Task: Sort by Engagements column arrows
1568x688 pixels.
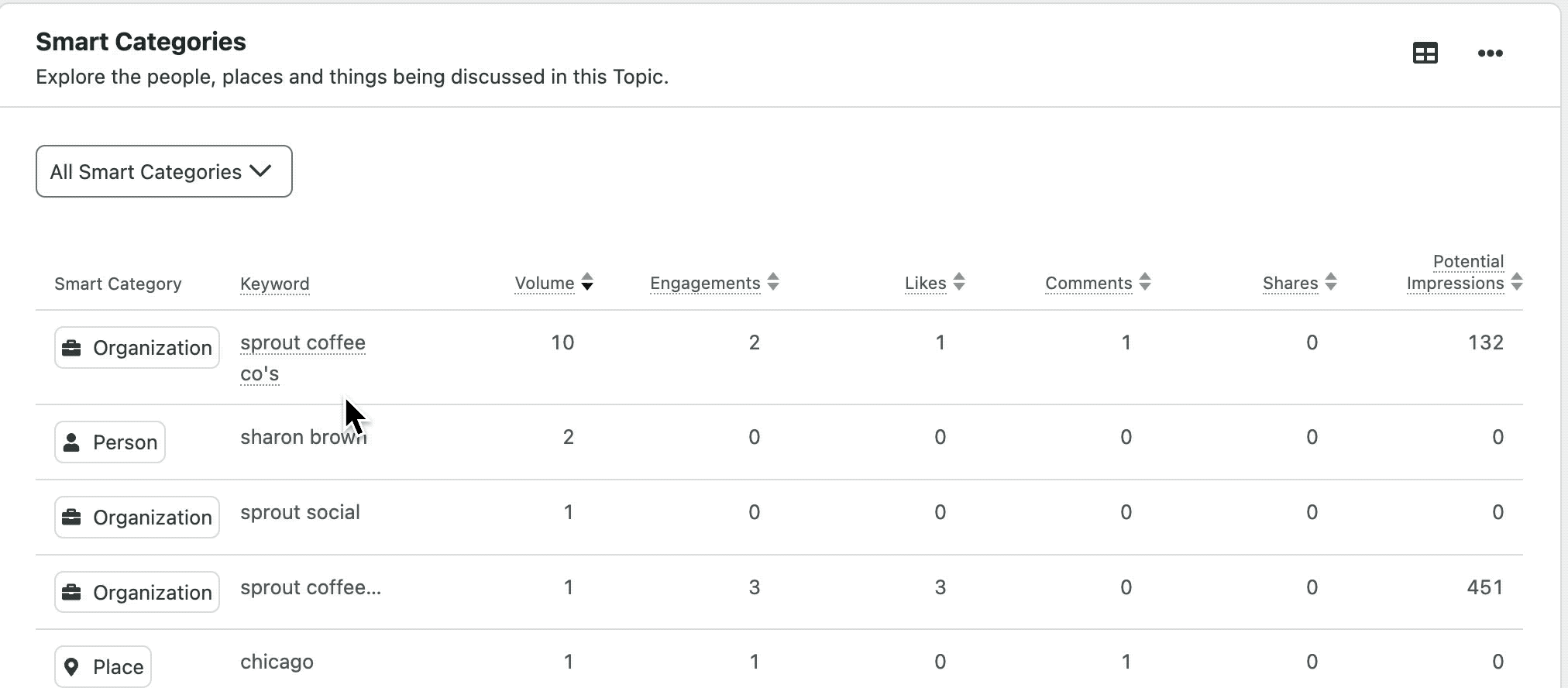Action: [773, 282]
